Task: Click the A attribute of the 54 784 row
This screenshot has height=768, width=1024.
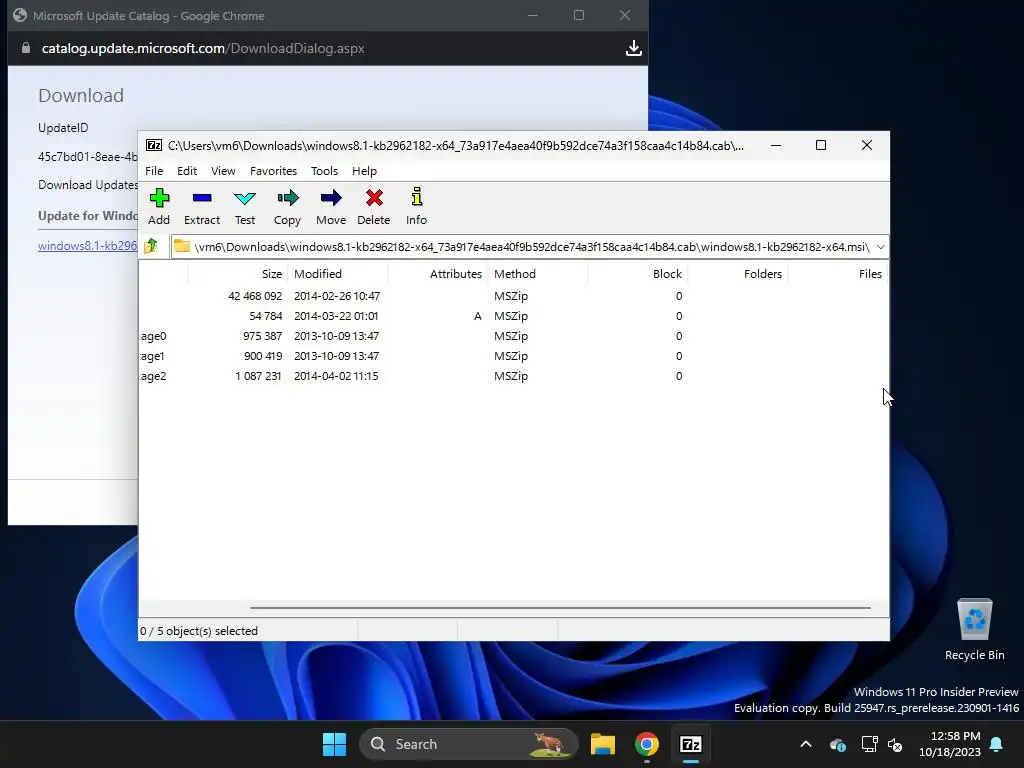Action: tap(477, 316)
